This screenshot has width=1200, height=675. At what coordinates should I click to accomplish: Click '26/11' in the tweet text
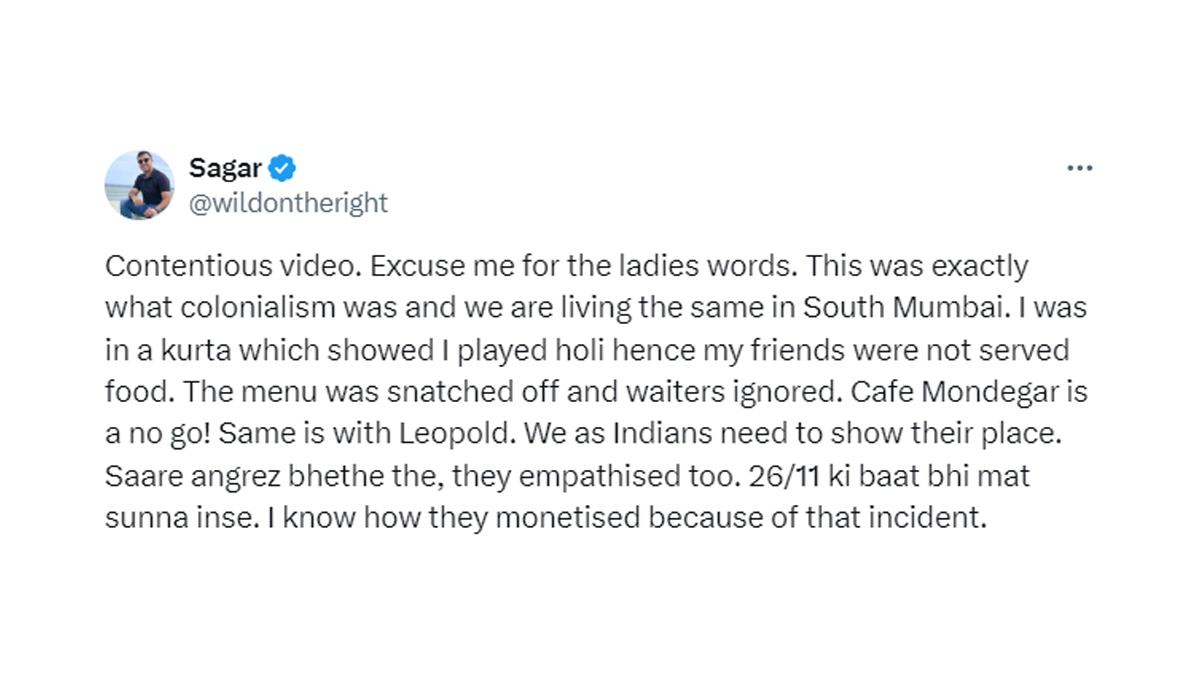coord(772,477)
